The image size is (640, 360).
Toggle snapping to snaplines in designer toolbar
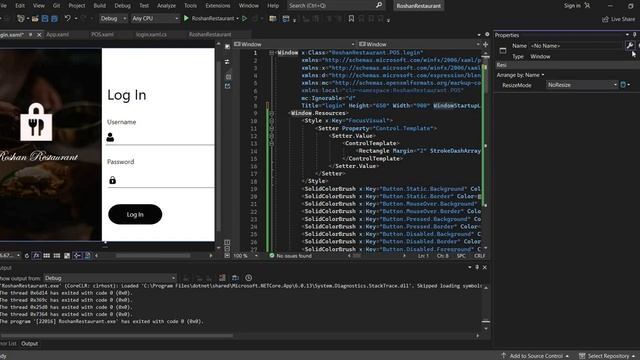pyautogui.click(x=77, y=256)
